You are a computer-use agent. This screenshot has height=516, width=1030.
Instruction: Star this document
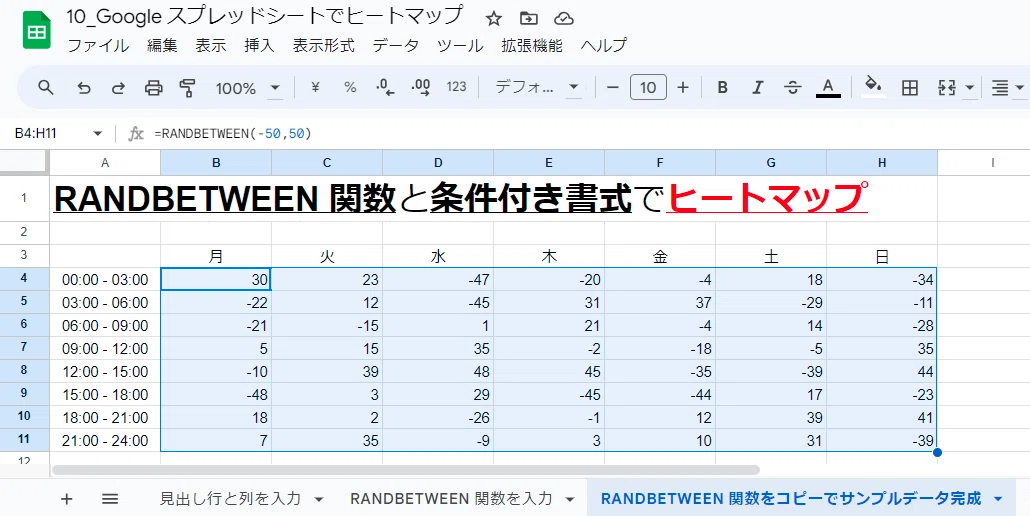click(x=494, y=18)
